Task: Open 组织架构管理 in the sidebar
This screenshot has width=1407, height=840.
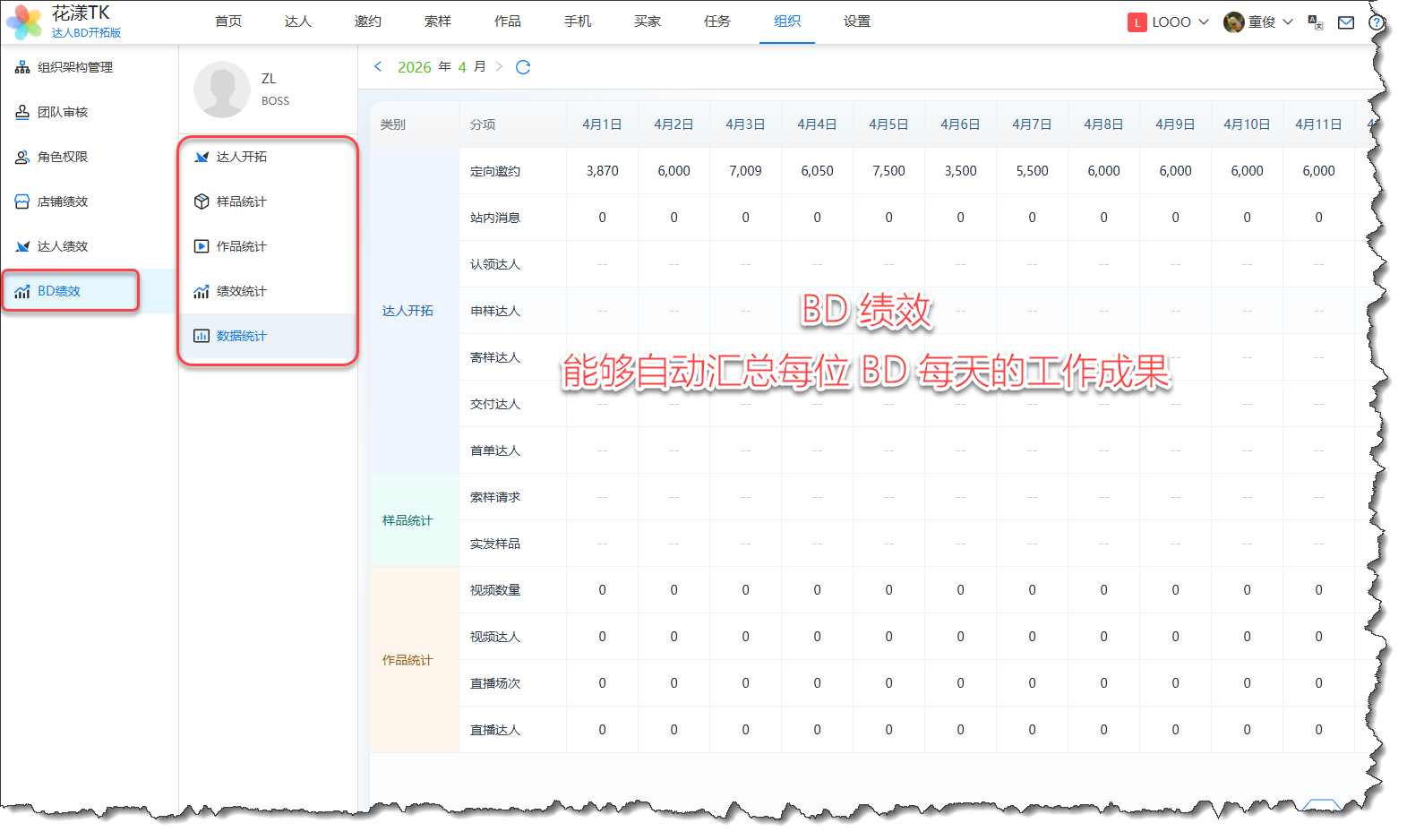Action: [x=74, y=67]
